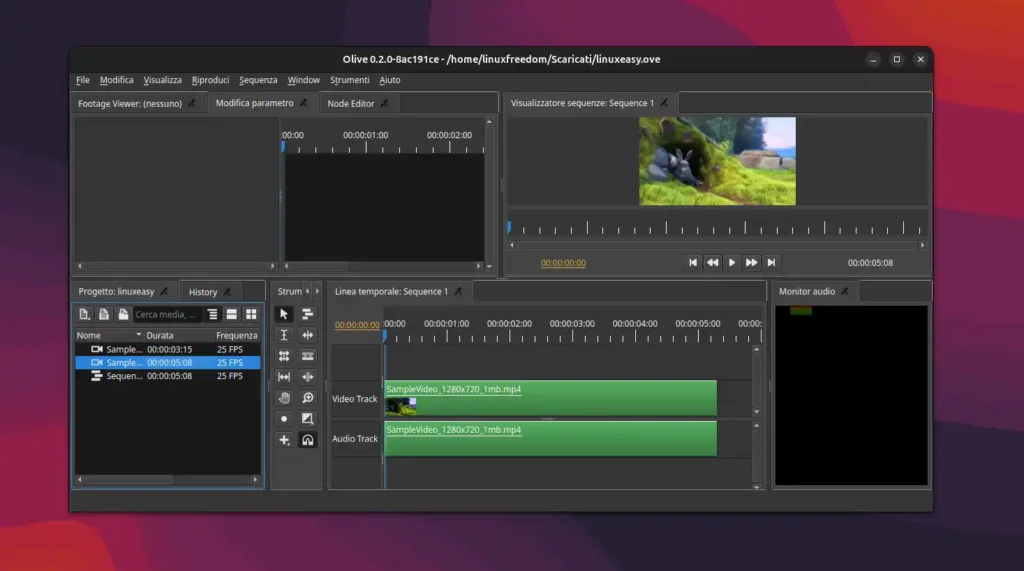Image resolution: width=1024 pixels, height=571 pixels.
Task: Click the Durata column header
Action: [178, 335]
